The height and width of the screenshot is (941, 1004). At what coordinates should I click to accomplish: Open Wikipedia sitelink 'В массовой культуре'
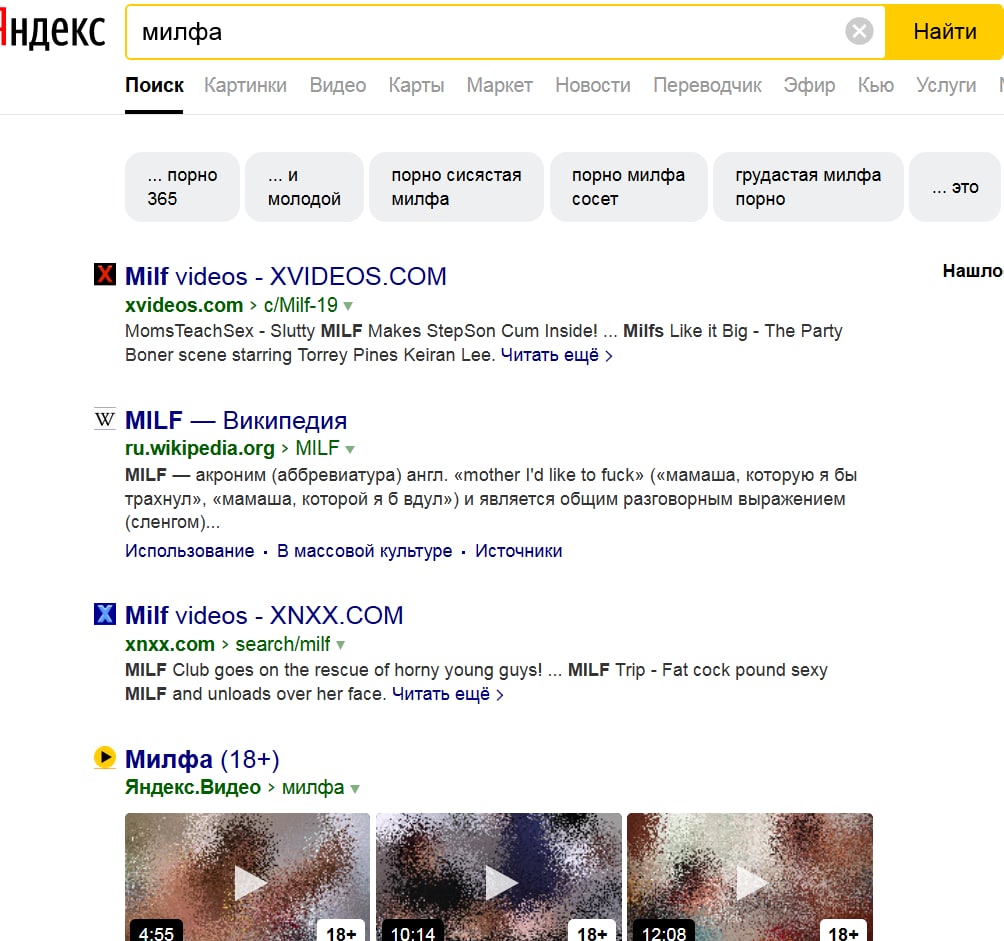click(x=364, y=551)
